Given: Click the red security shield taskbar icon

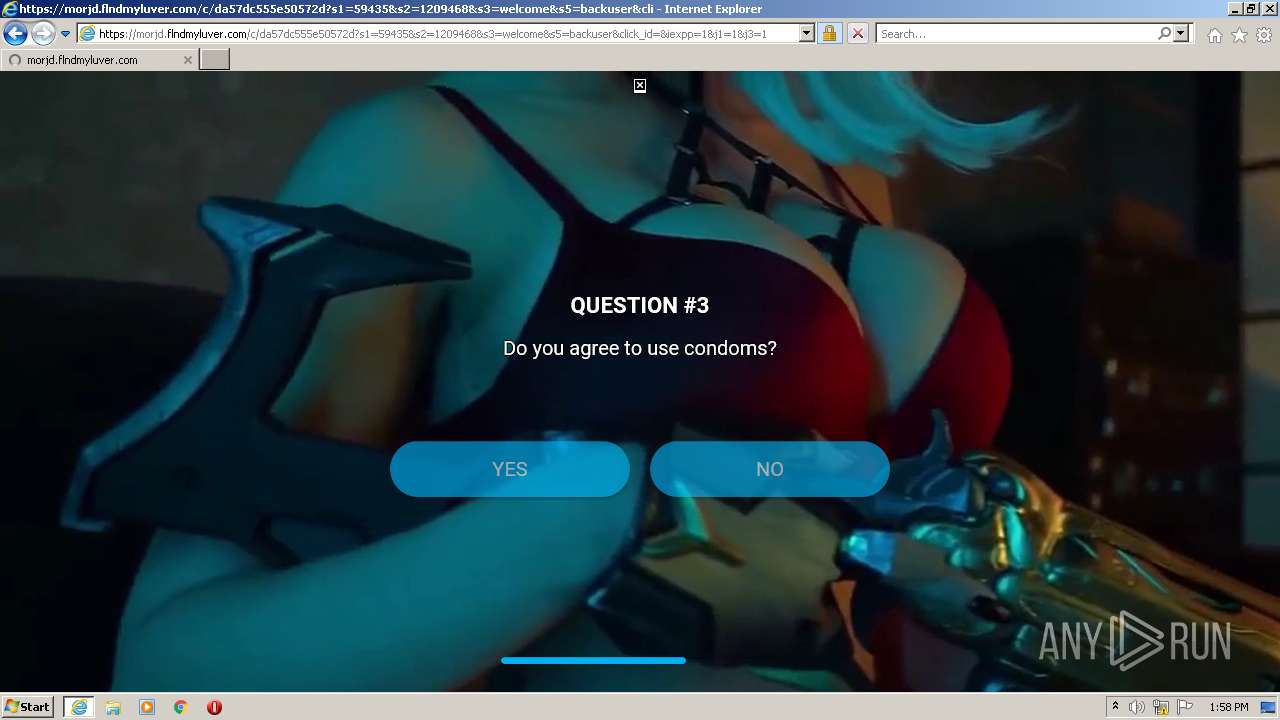Looking at the screenshot, I should coord(214,707).
